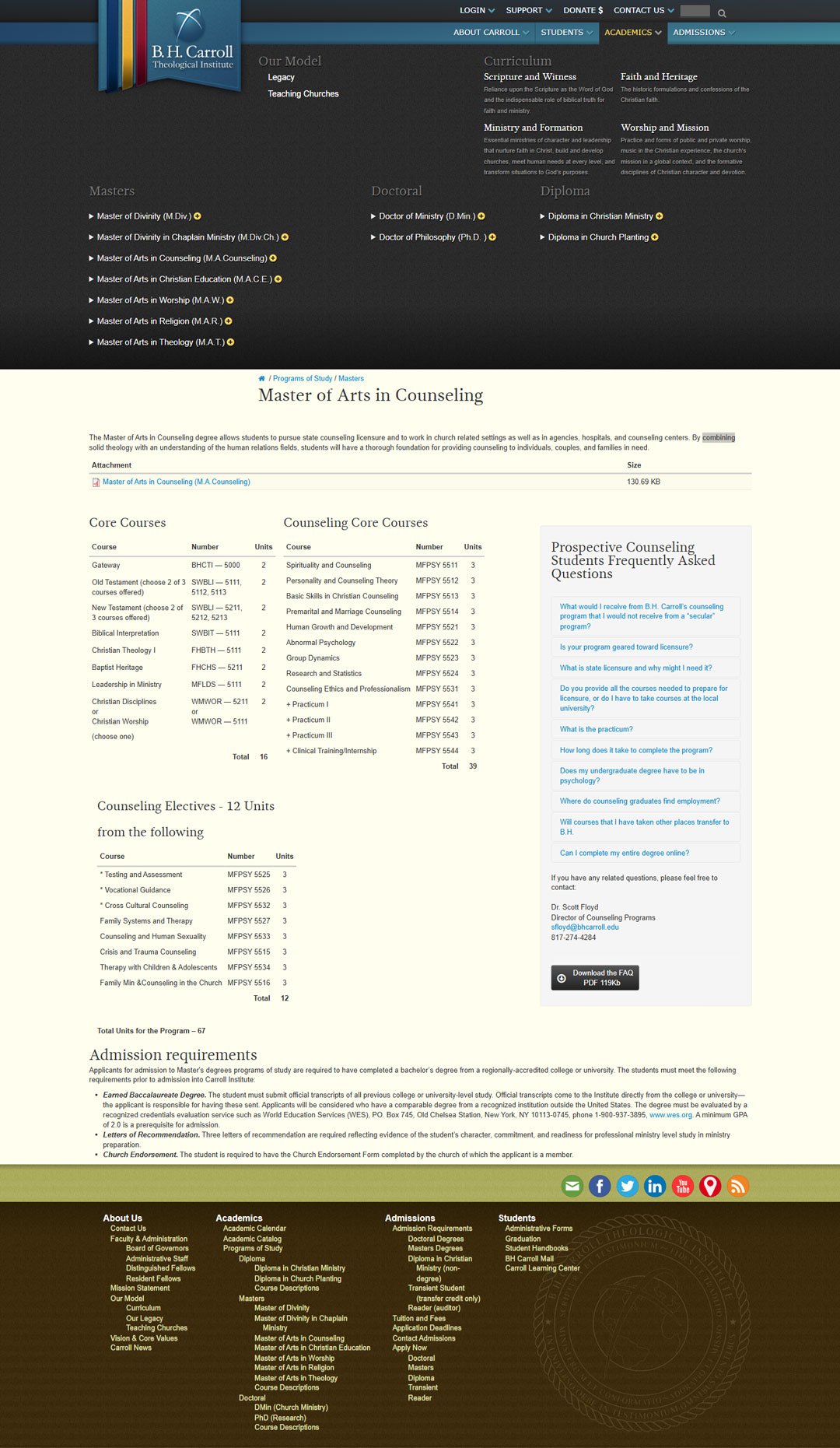
Task: Click the orange RSS feed icon
Action: 737,1186
